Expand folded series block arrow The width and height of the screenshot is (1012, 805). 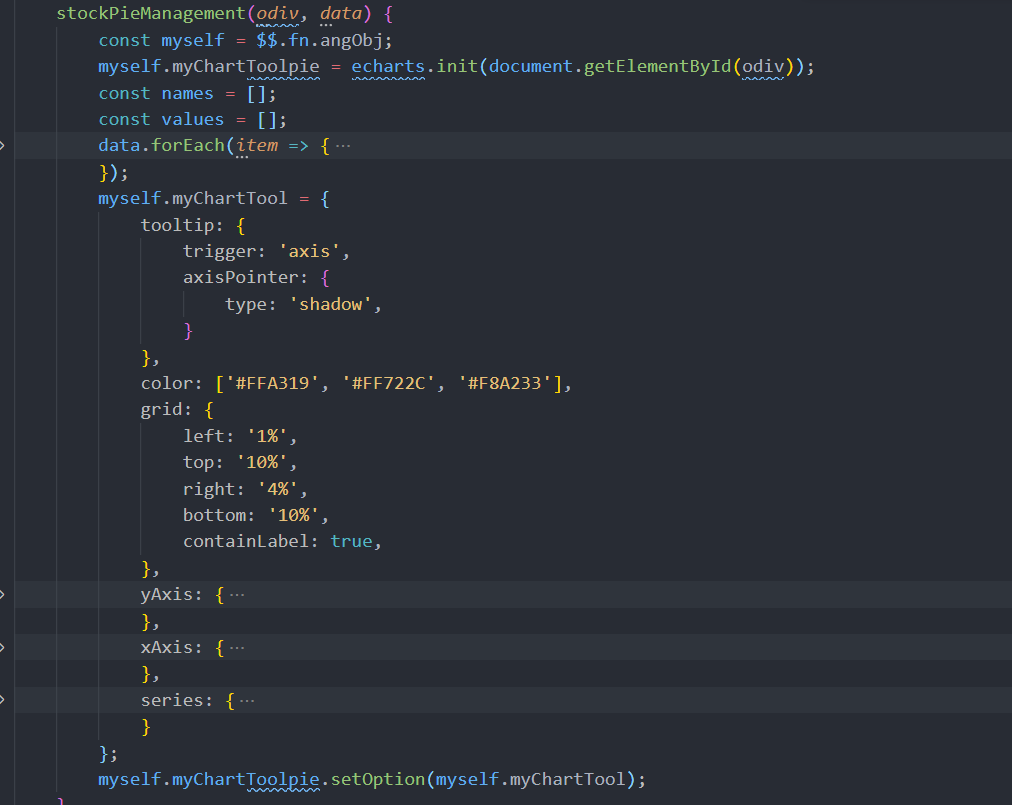click(3, 700)
